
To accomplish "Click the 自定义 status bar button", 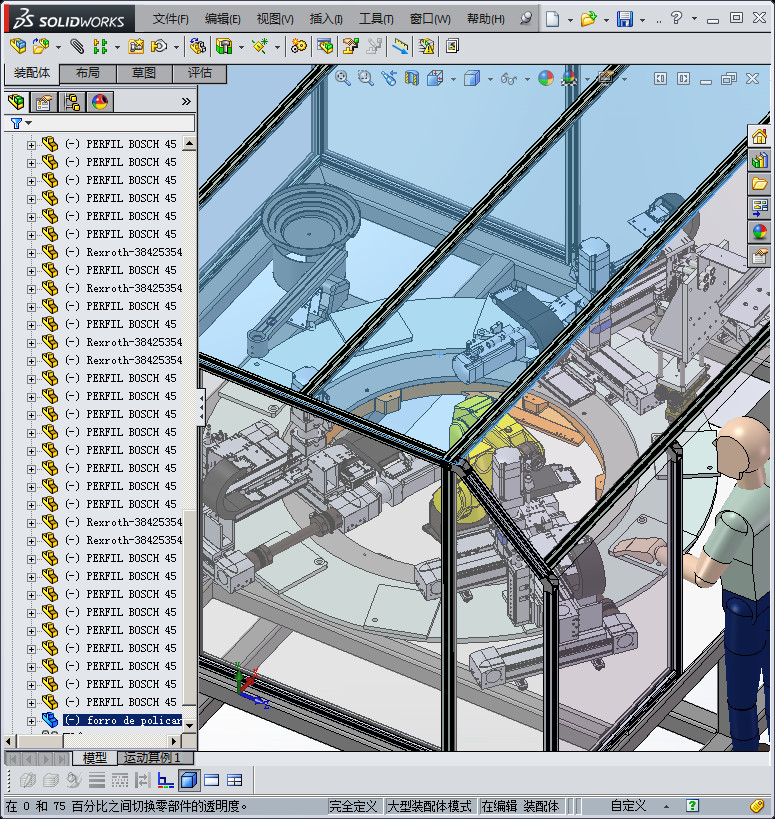I will [x=628, y=805].
